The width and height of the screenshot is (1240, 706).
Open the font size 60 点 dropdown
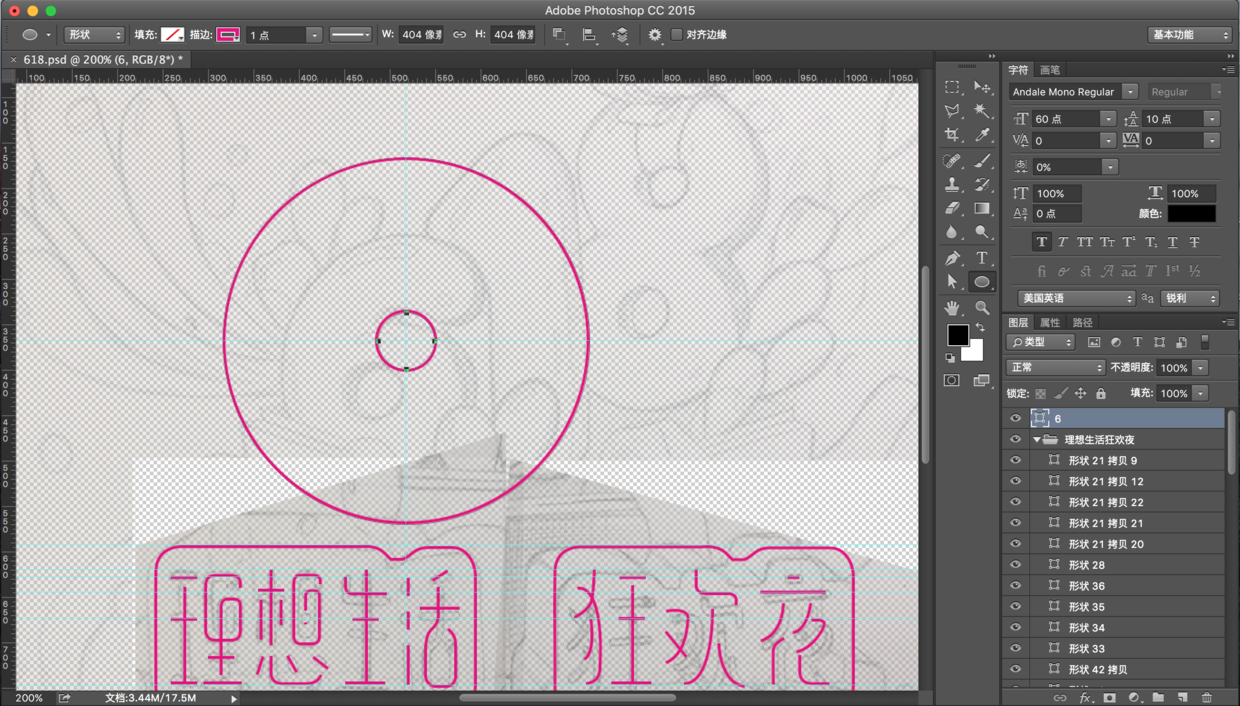pos(1108,119)
